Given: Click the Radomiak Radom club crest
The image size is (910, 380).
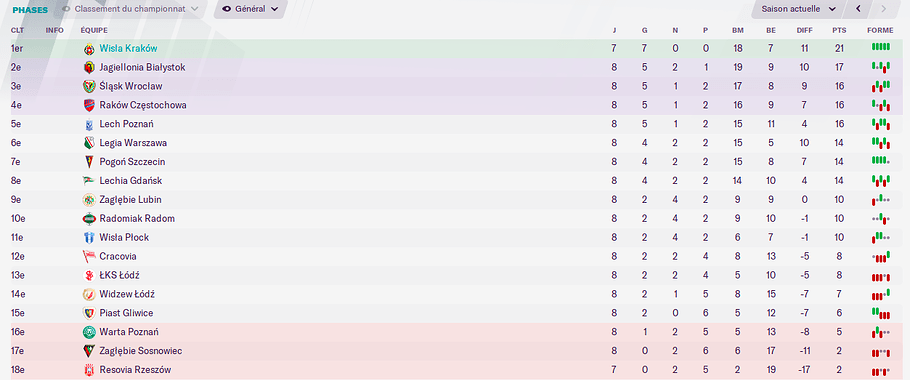Looking at the screenshot, I should coord(89,219).
